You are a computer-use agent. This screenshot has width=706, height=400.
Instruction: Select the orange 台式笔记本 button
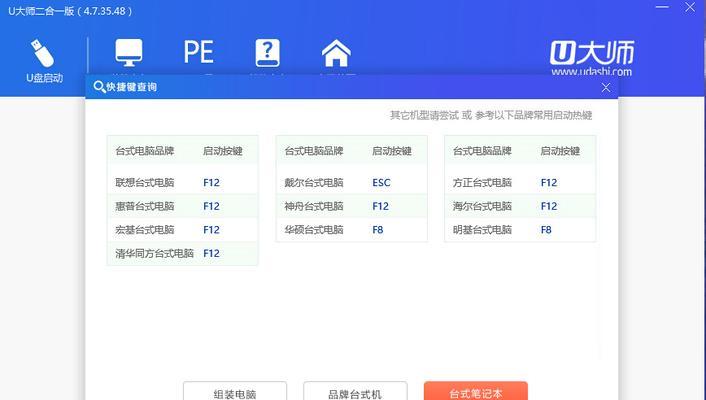[x=475, y=391]
